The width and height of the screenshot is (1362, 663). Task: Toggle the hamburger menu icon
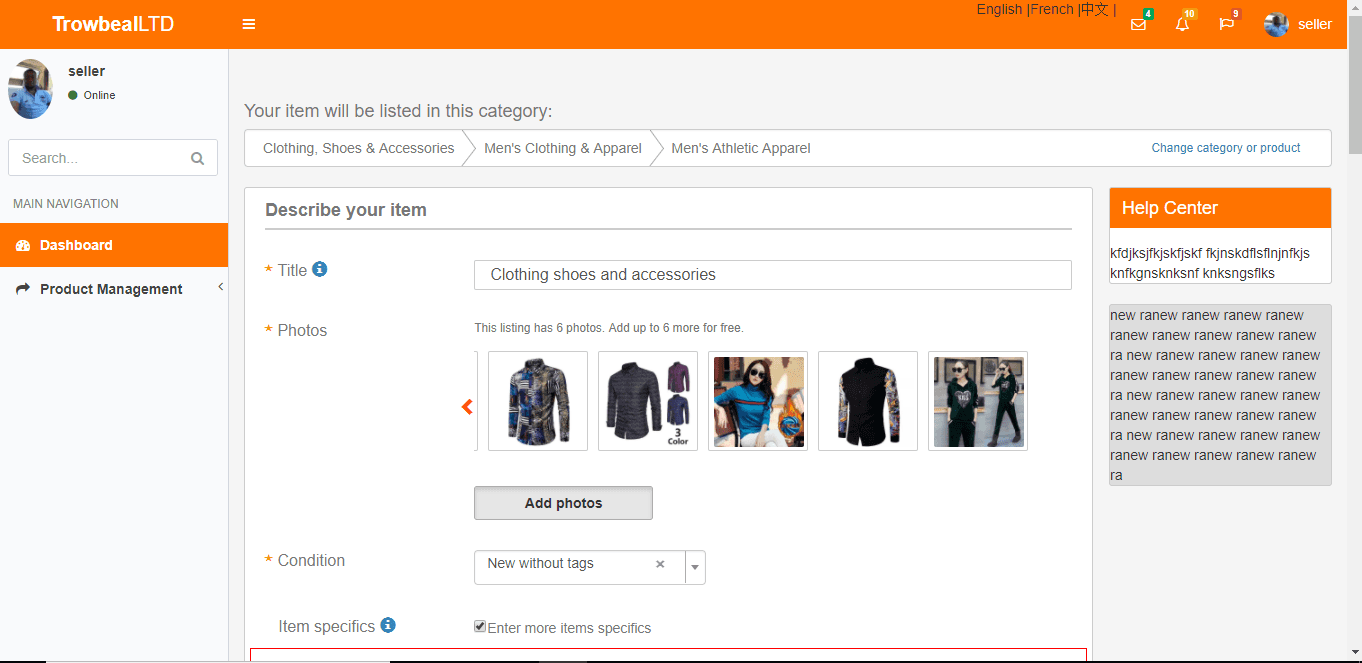click(249, 24)
